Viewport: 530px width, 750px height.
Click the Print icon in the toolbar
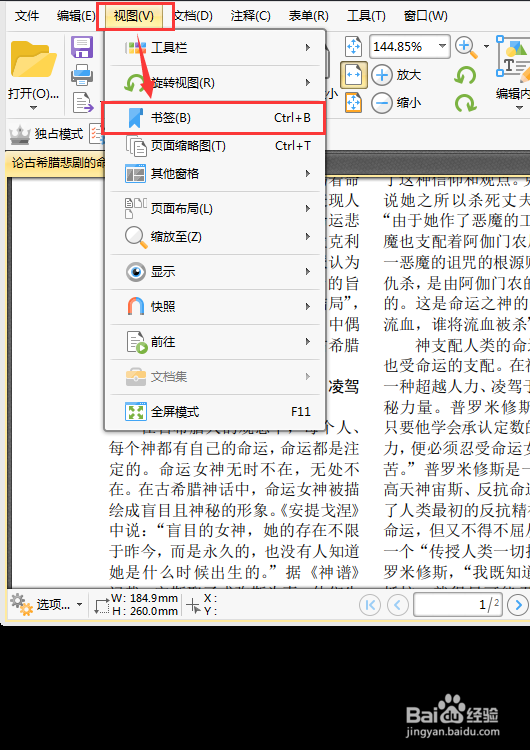coord(82,75)
